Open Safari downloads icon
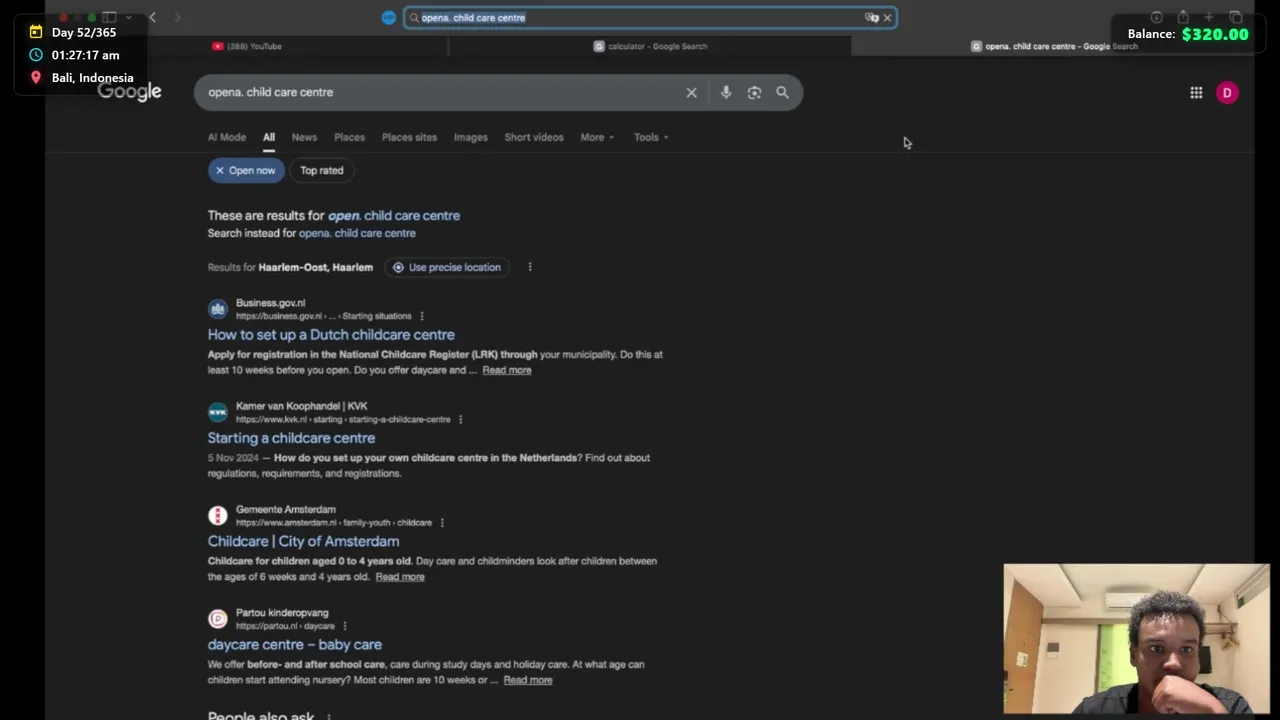 [x=1156, y=17]
